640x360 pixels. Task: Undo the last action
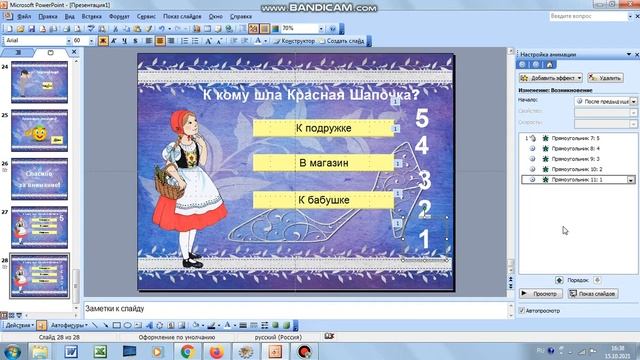coord(162,29)
